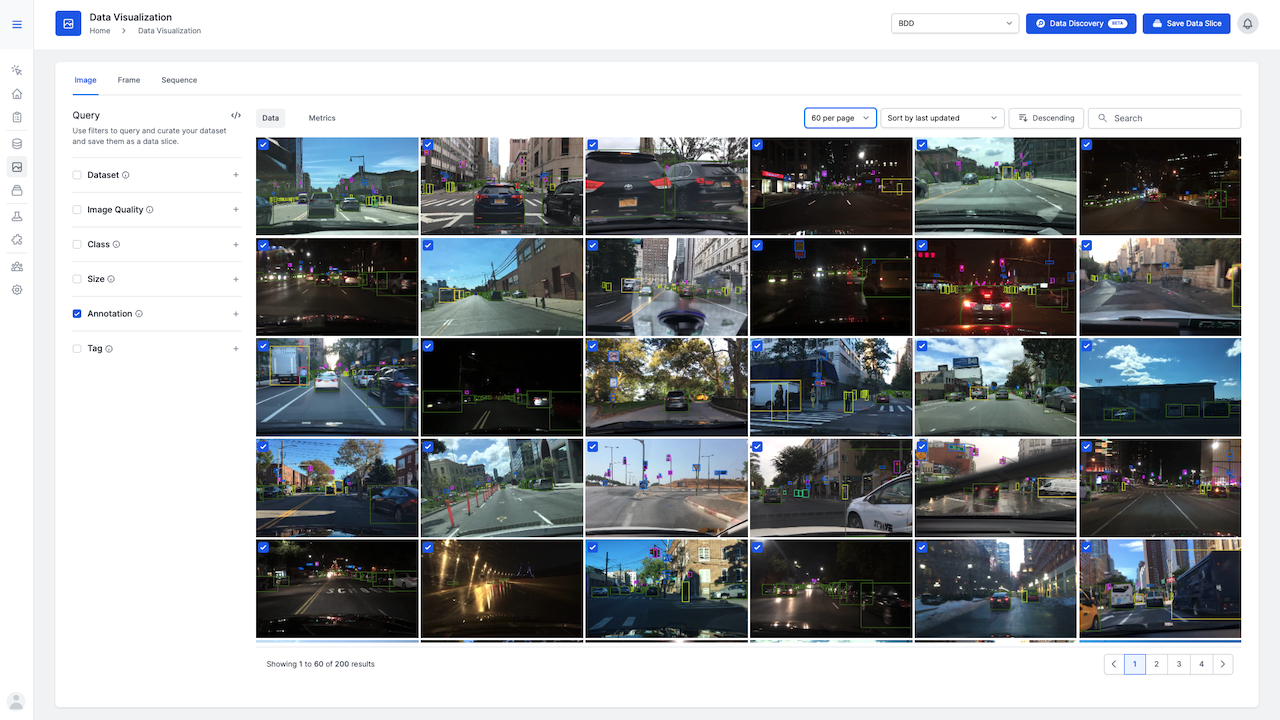
Task: Open the clipboard icon in the sidebar
Action: (17, 118)
